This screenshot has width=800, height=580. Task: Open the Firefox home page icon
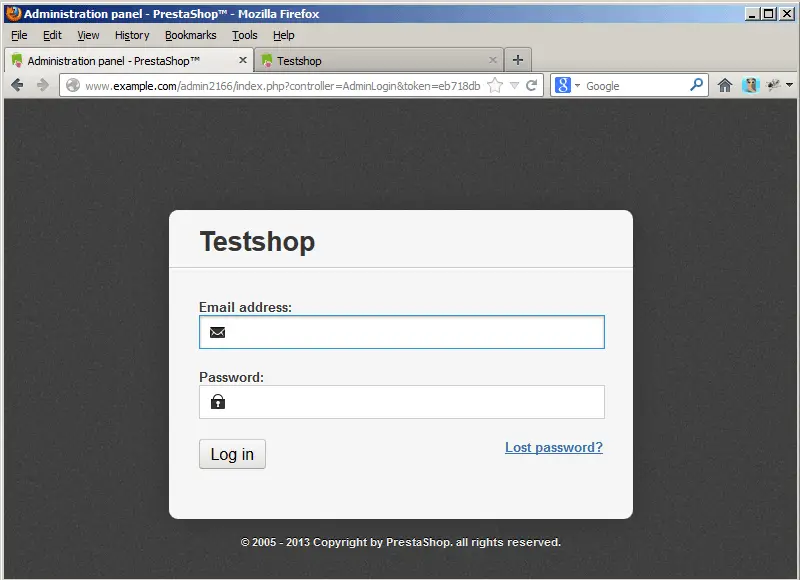[x=725, y=85]
